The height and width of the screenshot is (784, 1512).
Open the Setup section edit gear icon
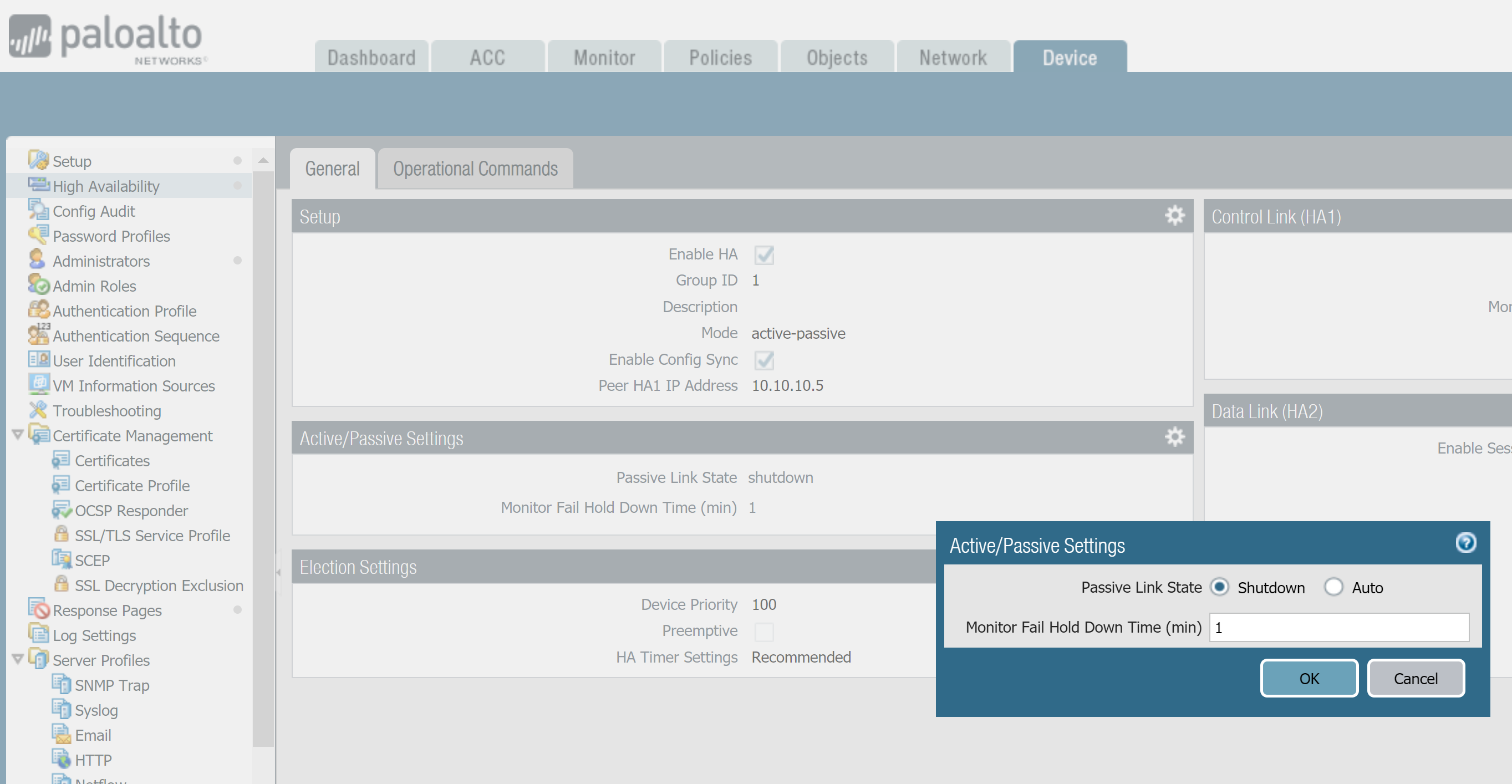point(1174,215)
